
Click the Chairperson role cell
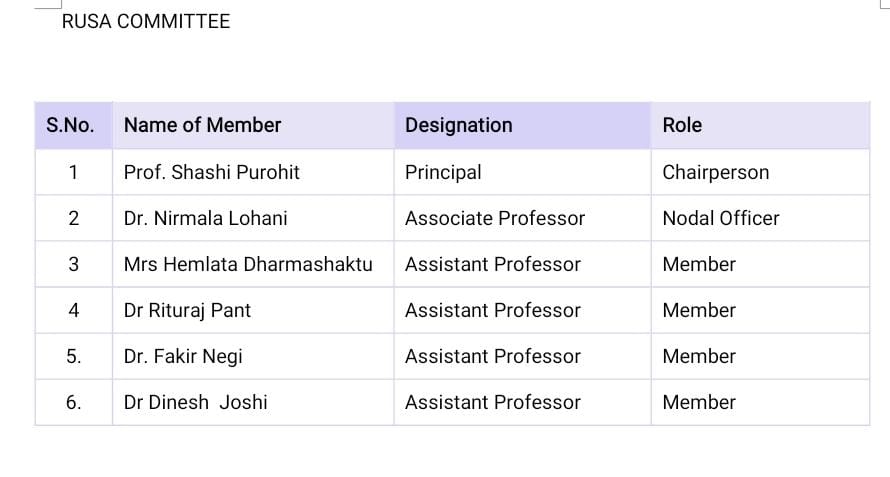pos(760,172)
